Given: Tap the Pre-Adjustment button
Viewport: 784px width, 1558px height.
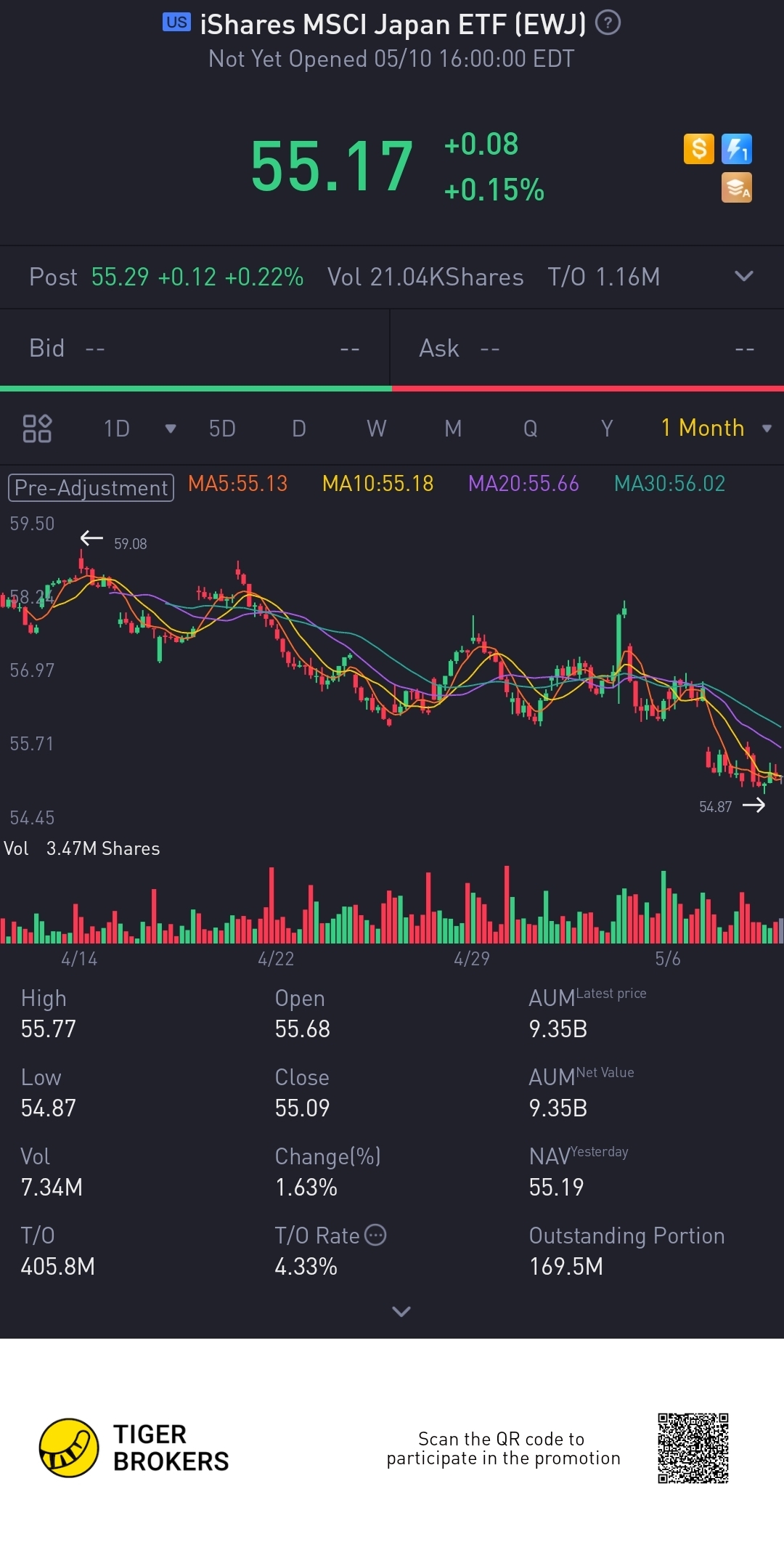Looking at the screenshot, I should 91,487.
